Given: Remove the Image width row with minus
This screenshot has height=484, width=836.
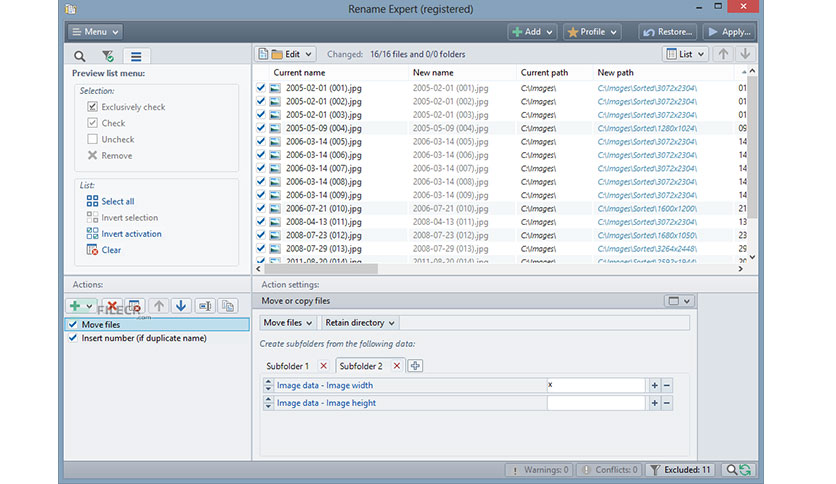Looking at the screenshot, I should click(x=666, y=385).
